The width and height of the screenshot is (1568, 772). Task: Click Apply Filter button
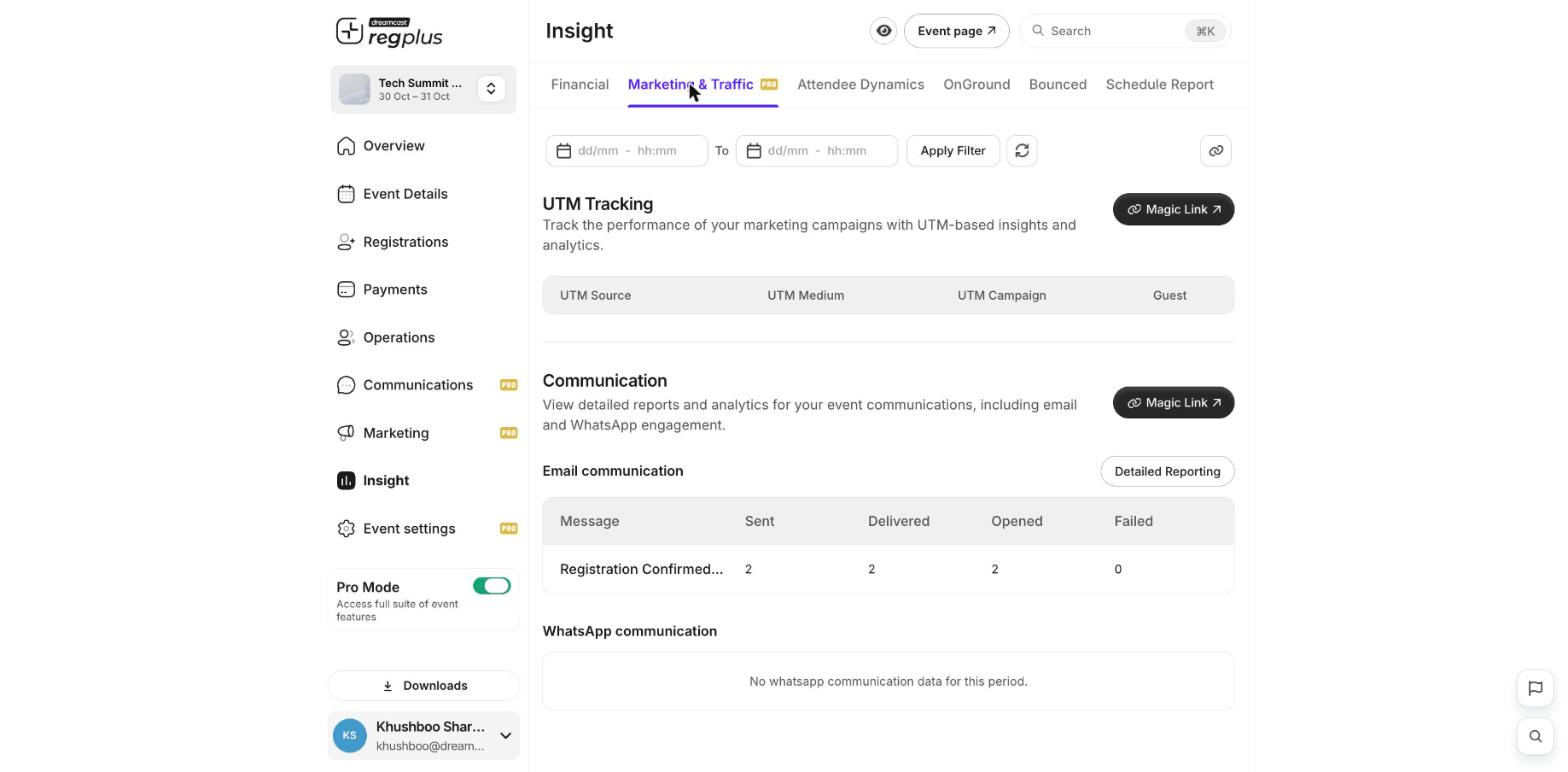pyautogui.click(x=953, y=151)
